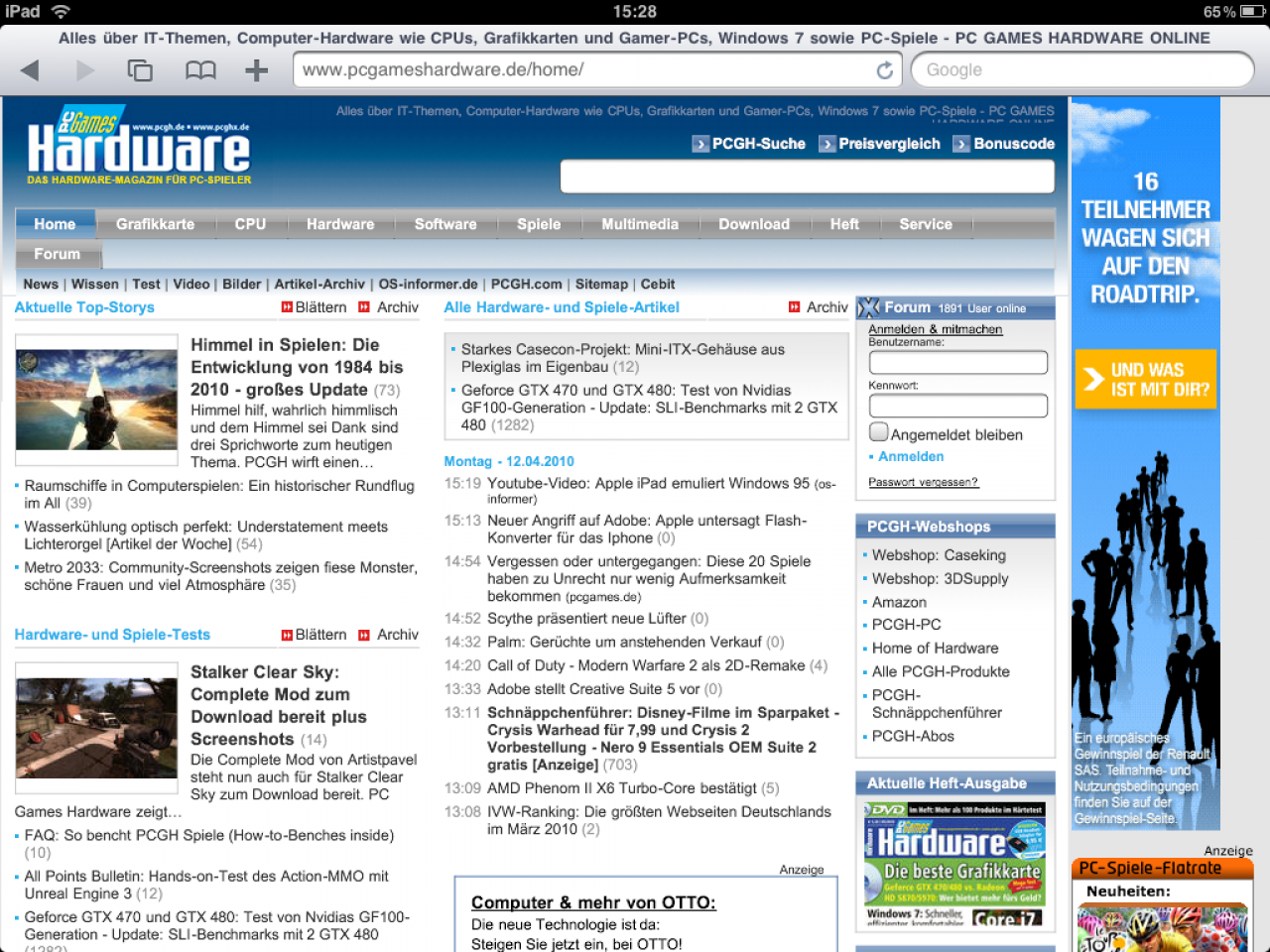Open Scythe präsentiert neue Lüfter article

pyautogui.click(x=586, y=618)
